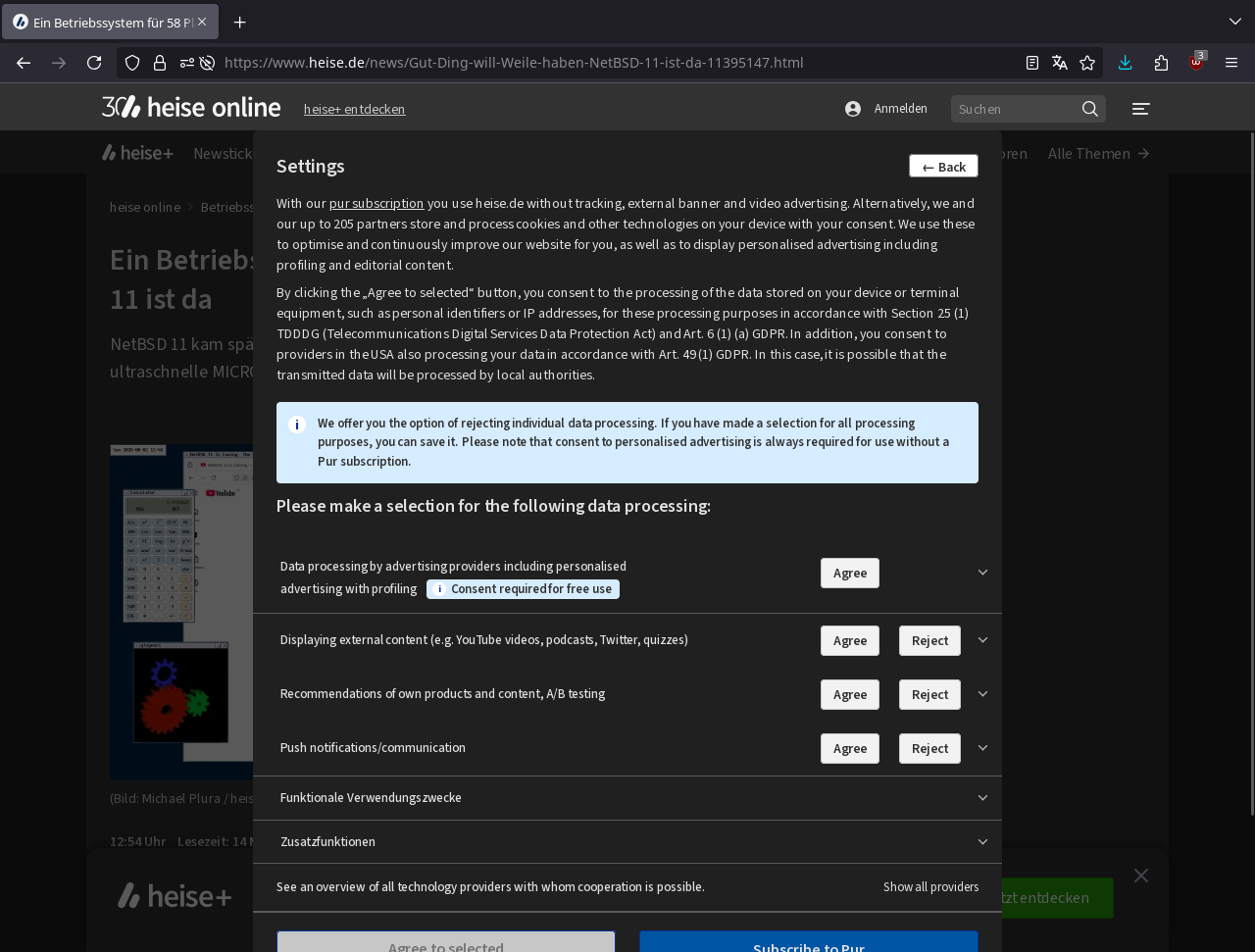Screen dimensions: 1255x952
Task: Click the page vertical scrollbar
Action: click(x=1251, y=473)
